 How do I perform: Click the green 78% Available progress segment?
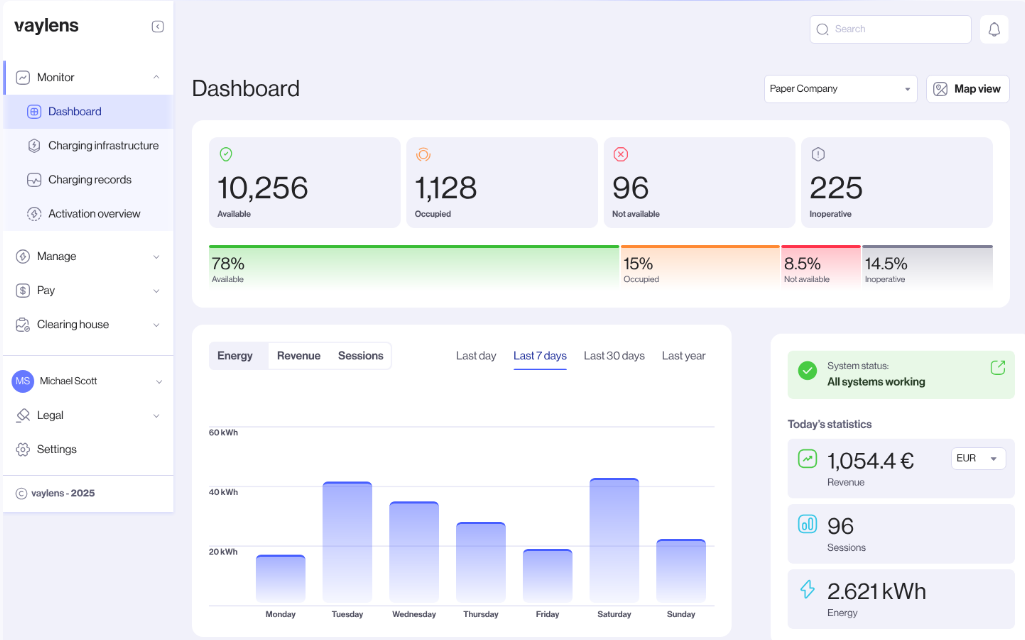(x=414, y=267)
